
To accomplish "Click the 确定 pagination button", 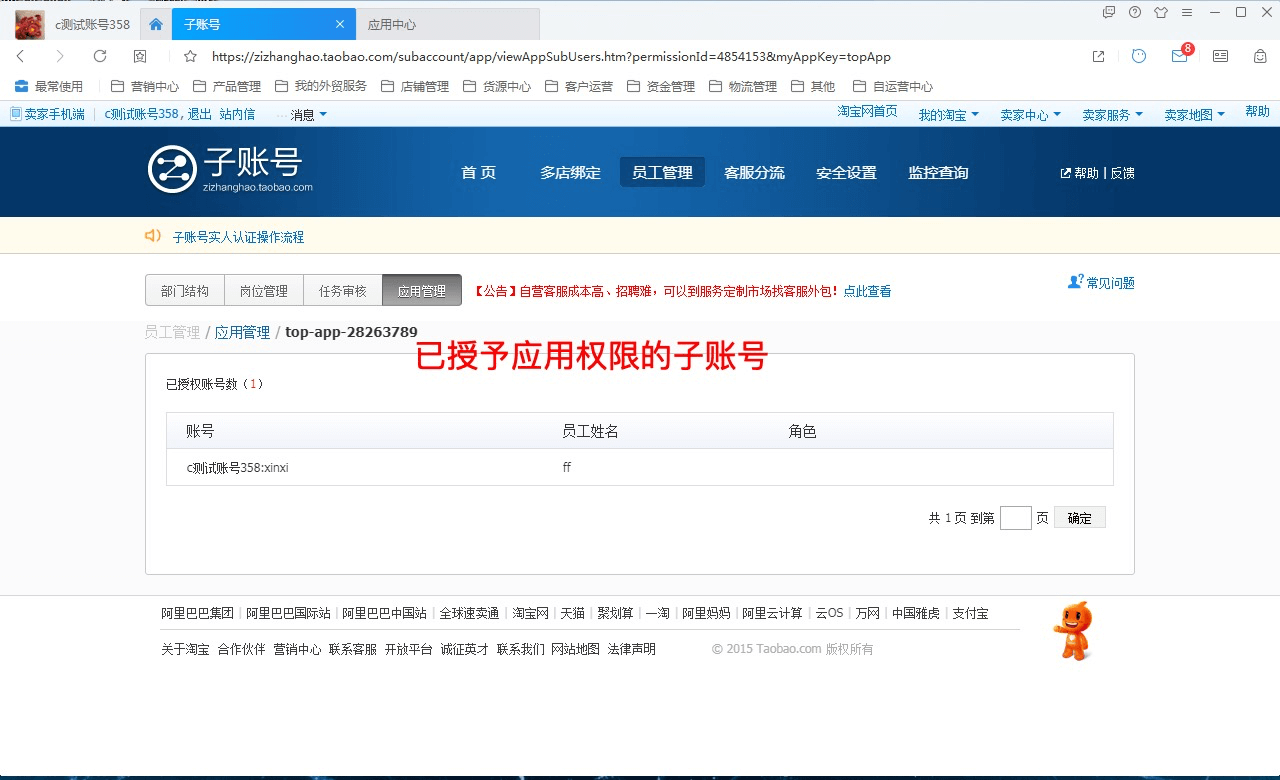I will [x=1080, y=518].
